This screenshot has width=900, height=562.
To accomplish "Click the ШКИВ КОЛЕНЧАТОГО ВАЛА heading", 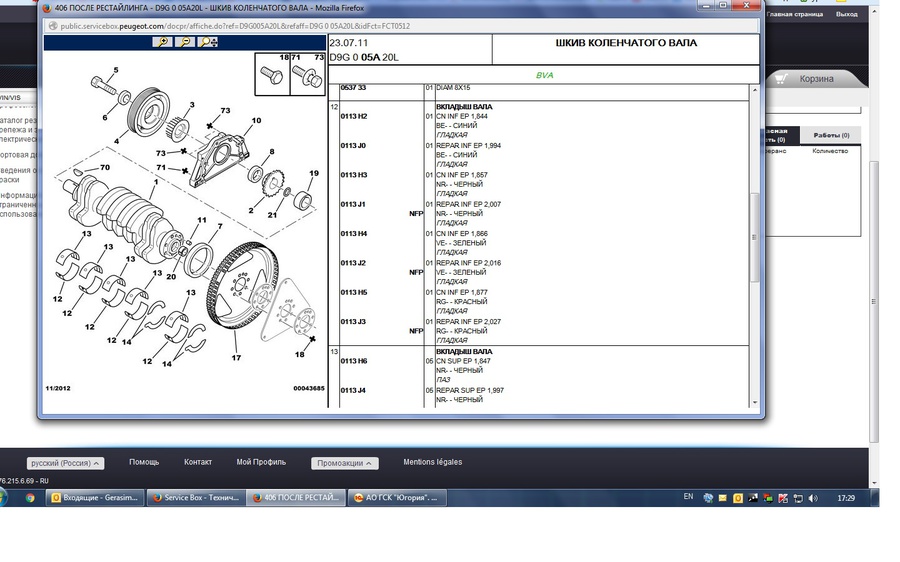I will point(626,43).
